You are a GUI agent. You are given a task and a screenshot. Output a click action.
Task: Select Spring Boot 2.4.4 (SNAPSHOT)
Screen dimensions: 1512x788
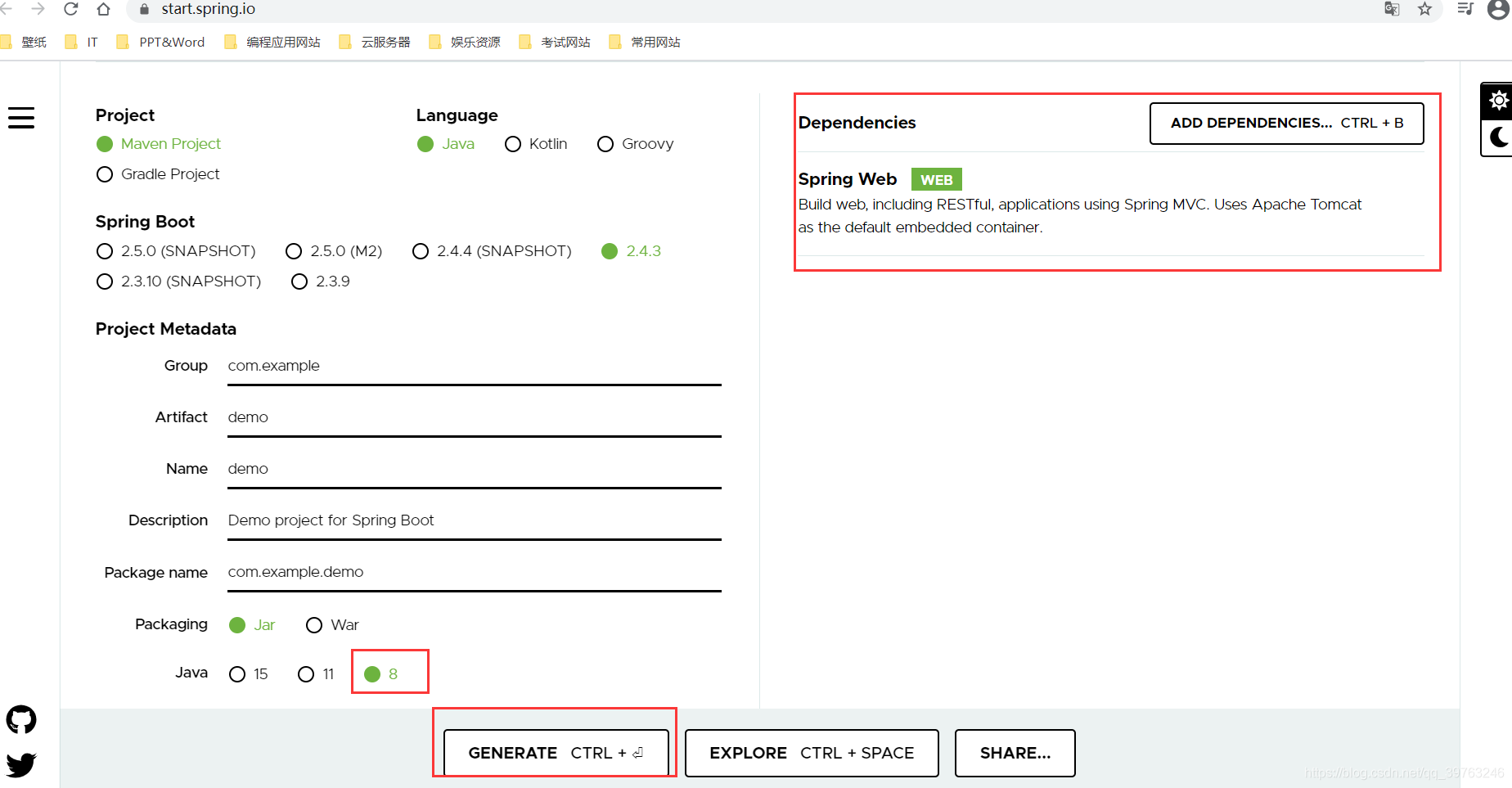tap(492, 251)
